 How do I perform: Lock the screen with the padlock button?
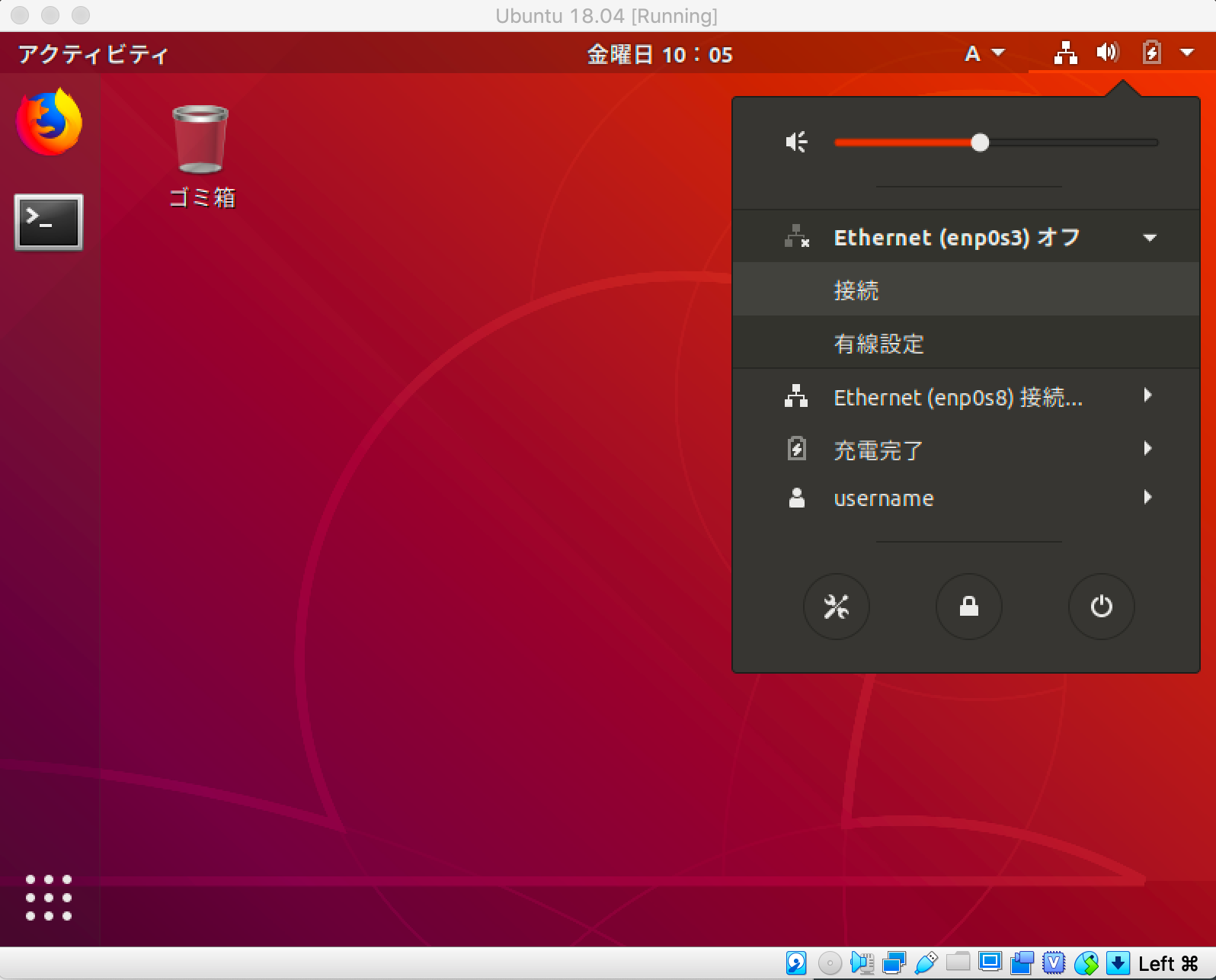(969, 607)
